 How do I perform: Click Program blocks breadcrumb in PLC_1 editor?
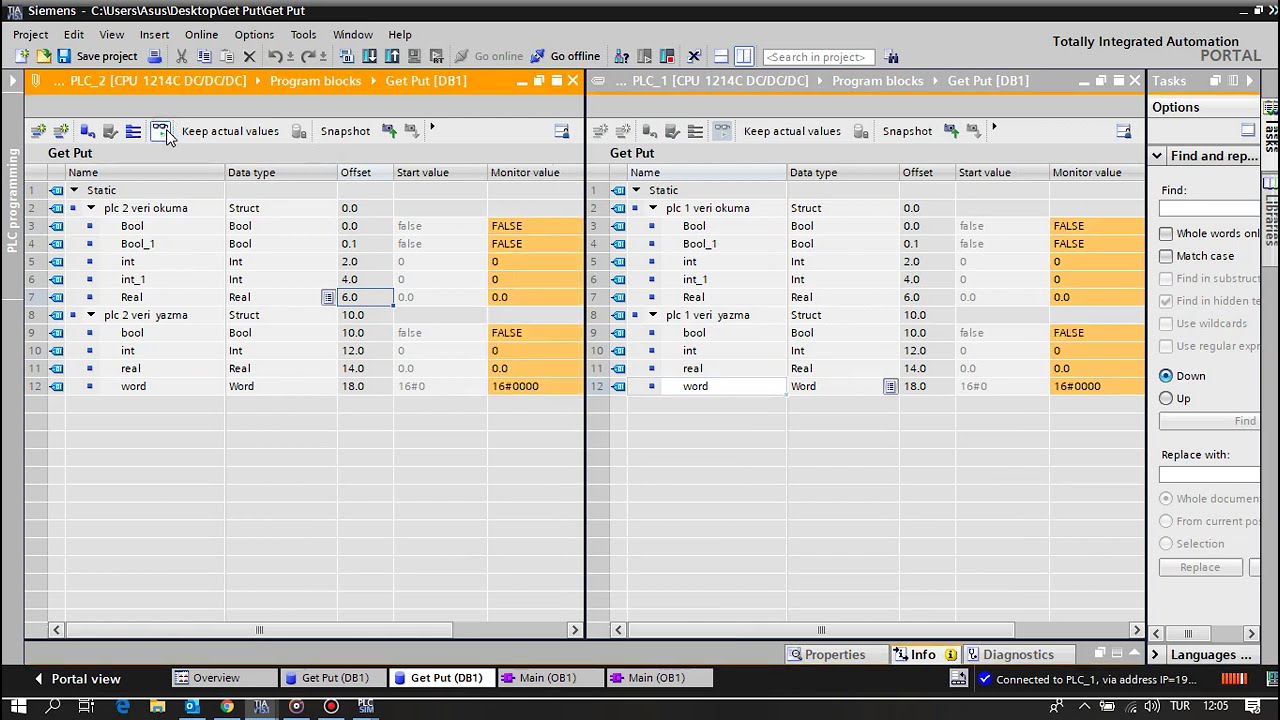pos(877,81)
